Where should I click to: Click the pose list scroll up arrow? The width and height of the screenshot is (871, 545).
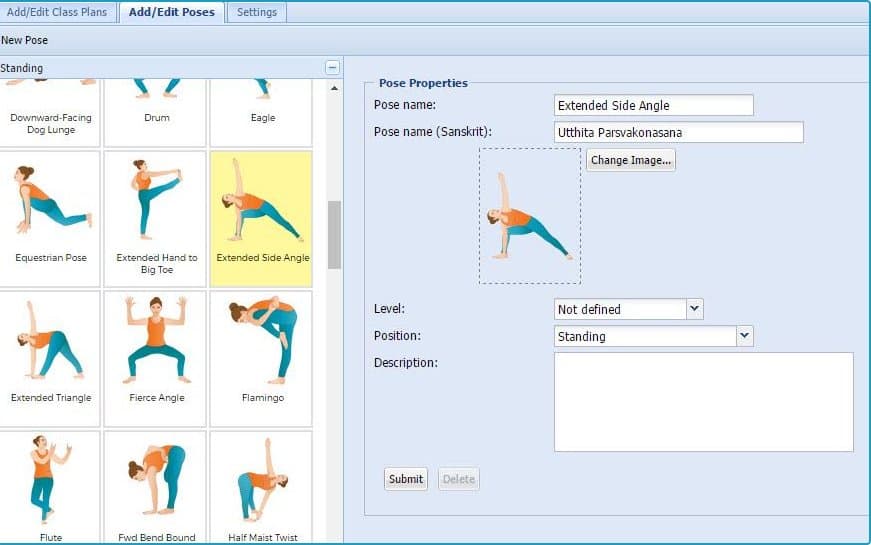(334, 88)
